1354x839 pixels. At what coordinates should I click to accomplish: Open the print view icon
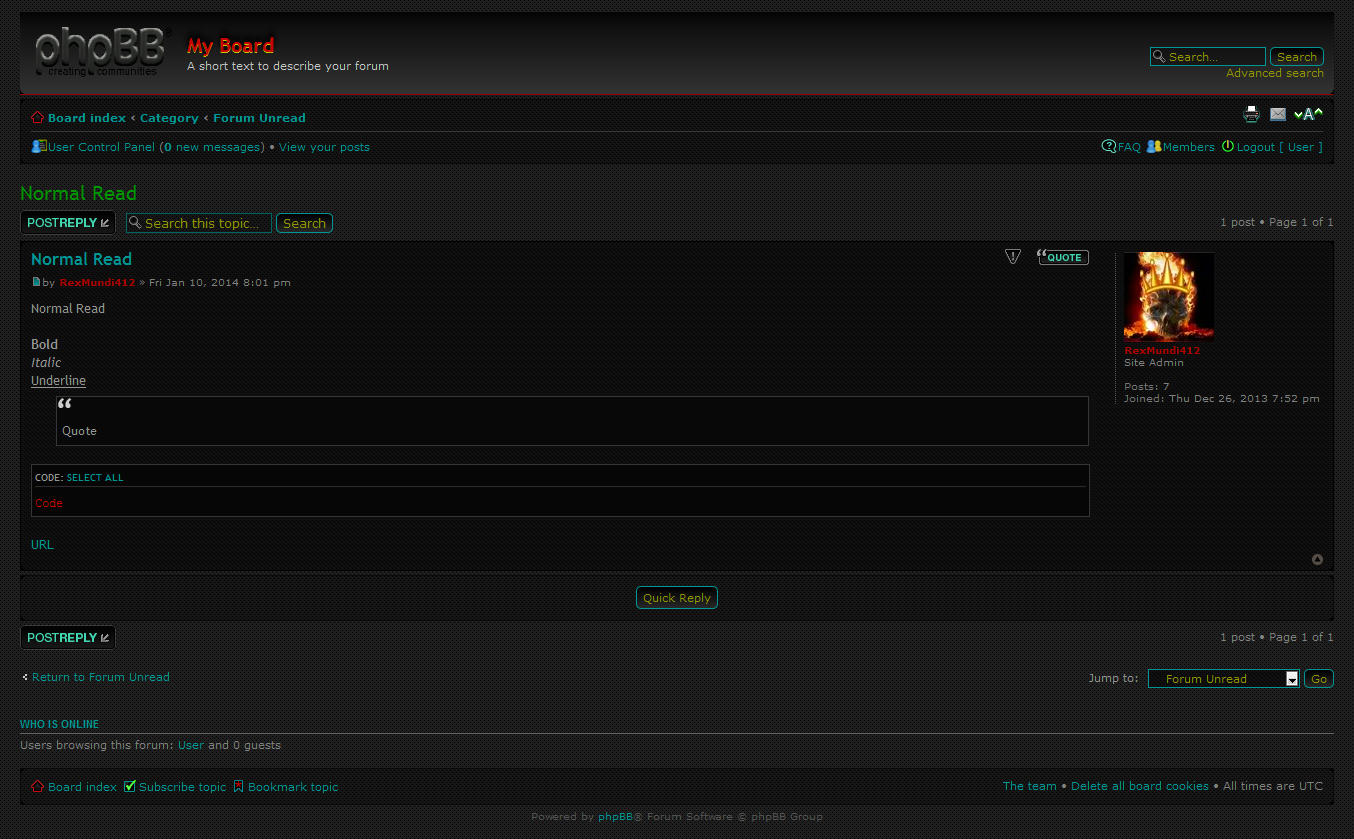(1251, 114)
